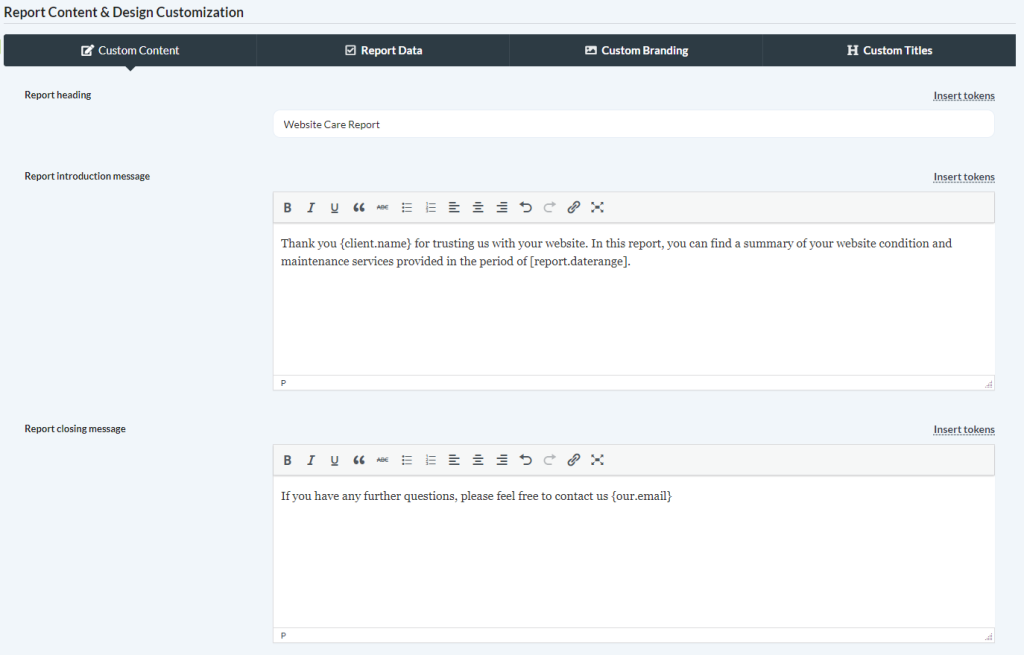Screen dimensions: 1024x655
Task: Click Insert tokens for the introduction message
Action: [x=963, y=176]
